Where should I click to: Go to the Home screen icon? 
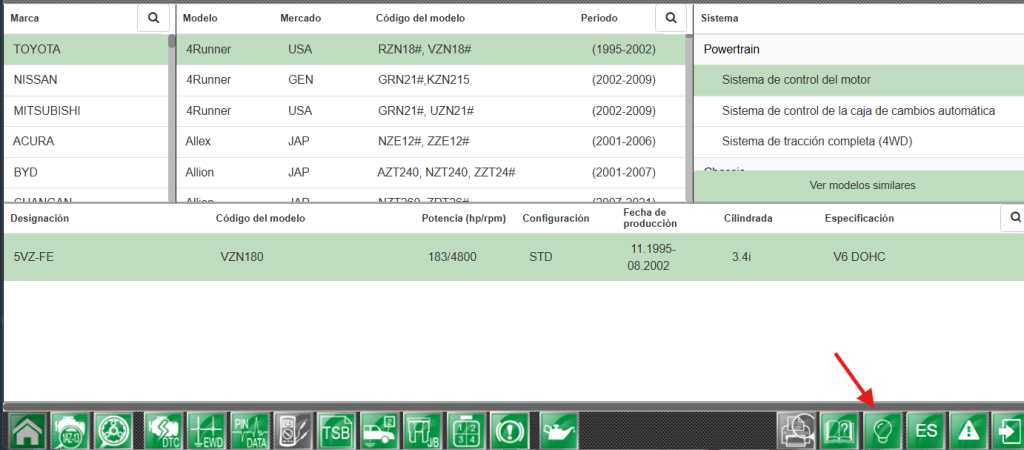30,430
